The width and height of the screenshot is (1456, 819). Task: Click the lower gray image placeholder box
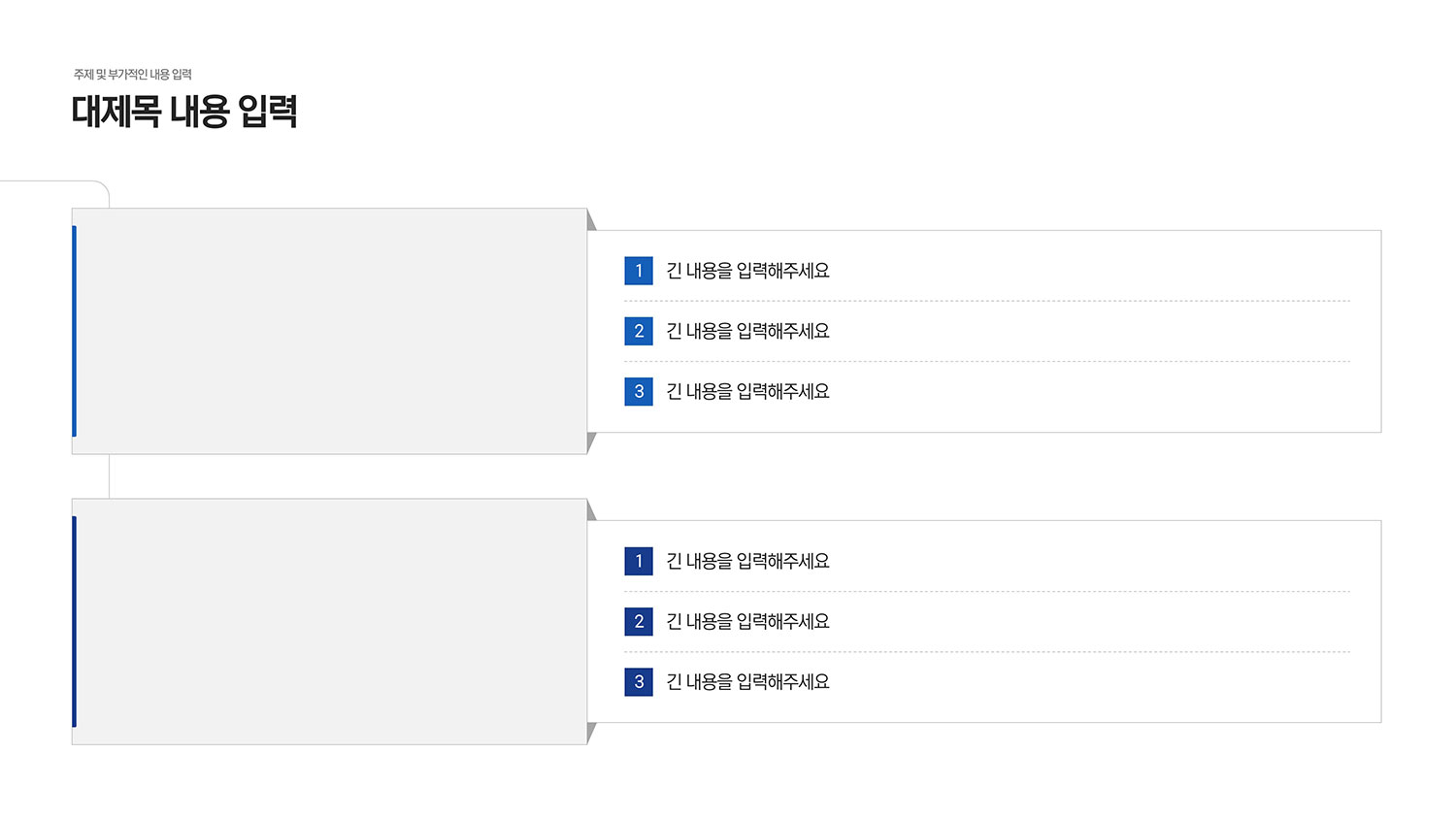tap(330, 621)
